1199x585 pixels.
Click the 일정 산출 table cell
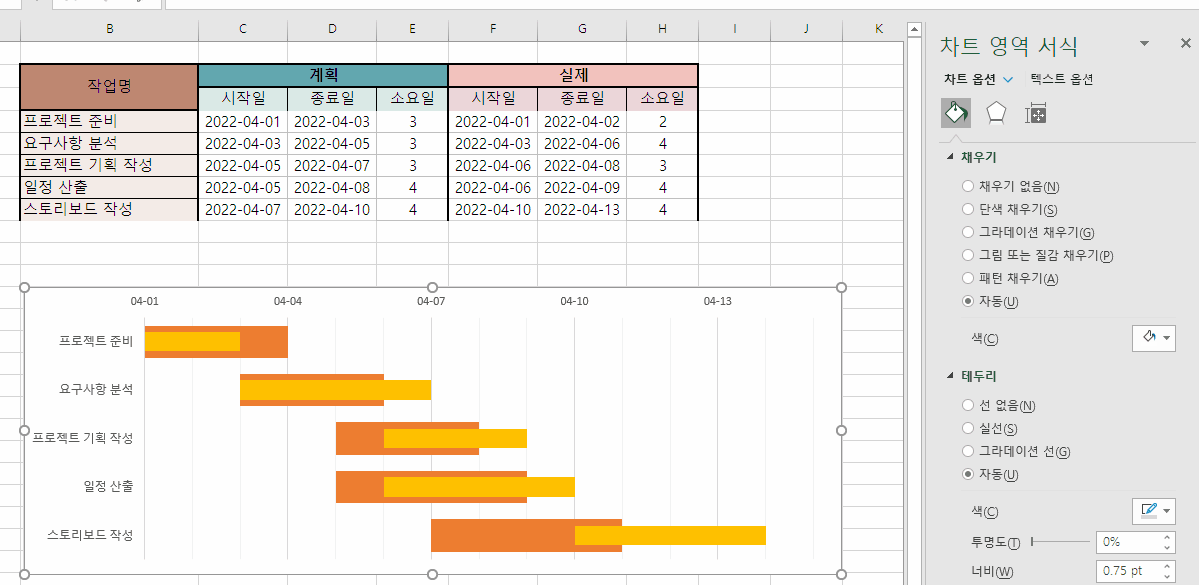109,187
